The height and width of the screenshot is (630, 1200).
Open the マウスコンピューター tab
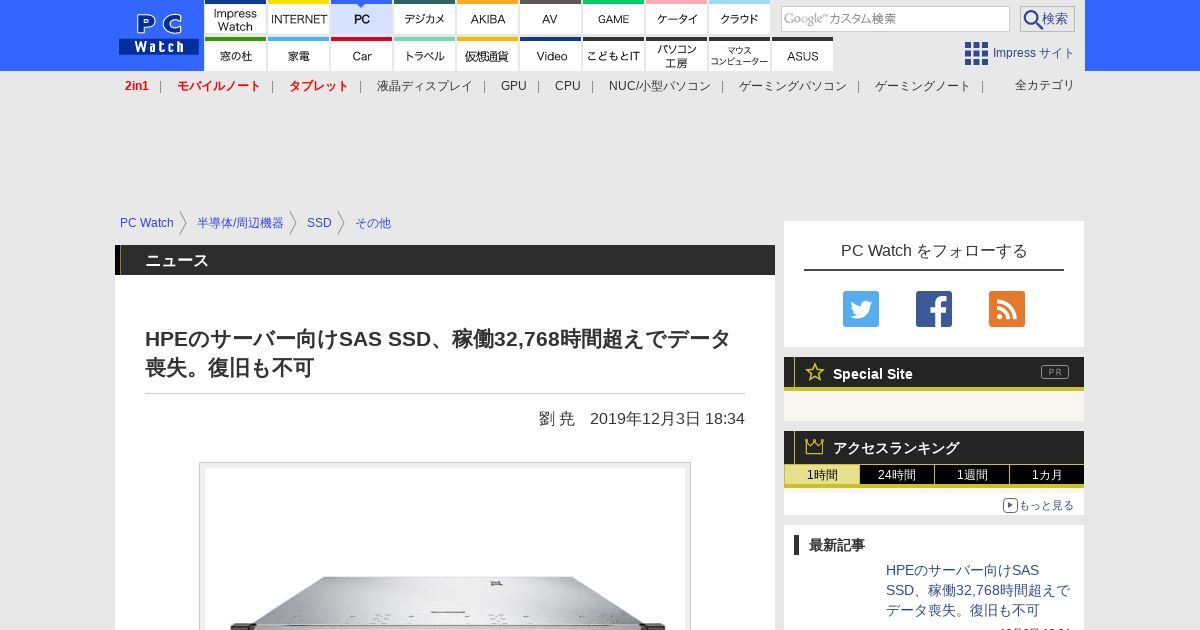click(739, 54)
